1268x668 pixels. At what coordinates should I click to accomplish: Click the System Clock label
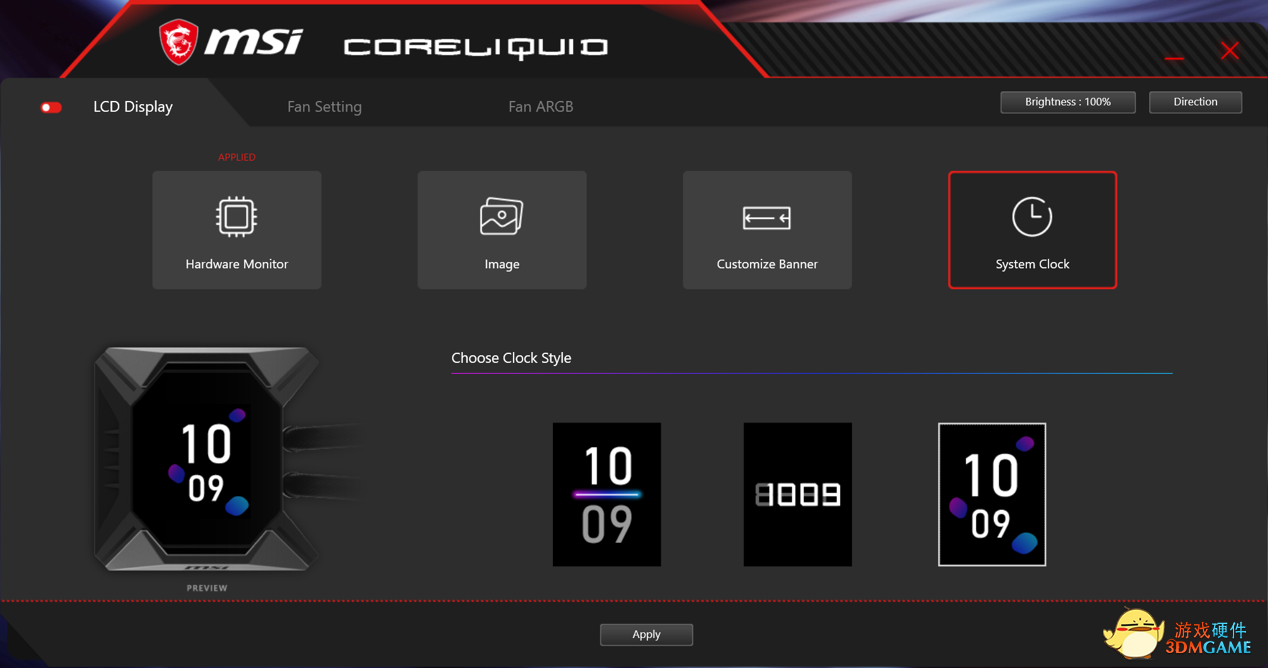pyautogui.click(x=1032, y=264)
